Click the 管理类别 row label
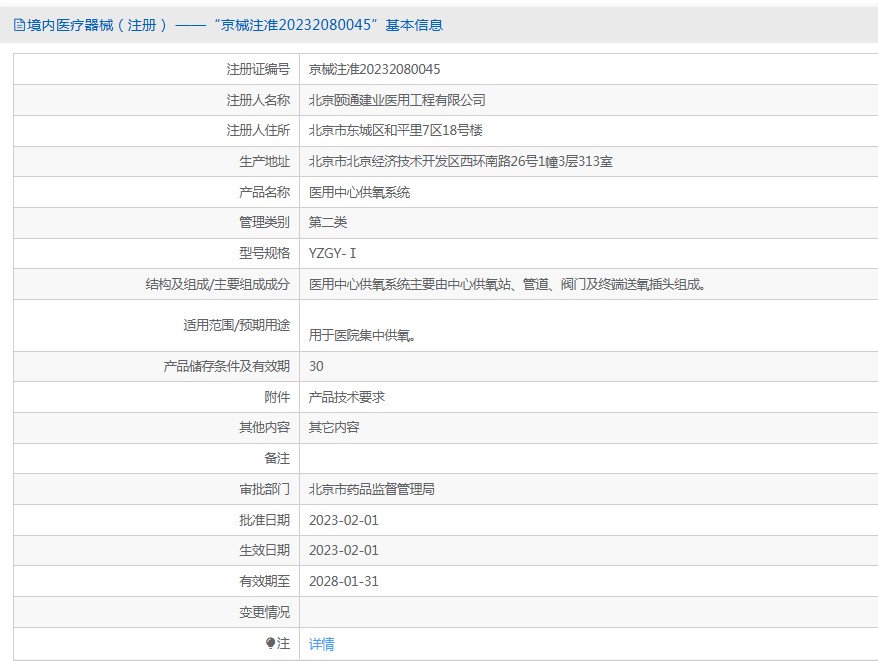 [x=264, y=222]
